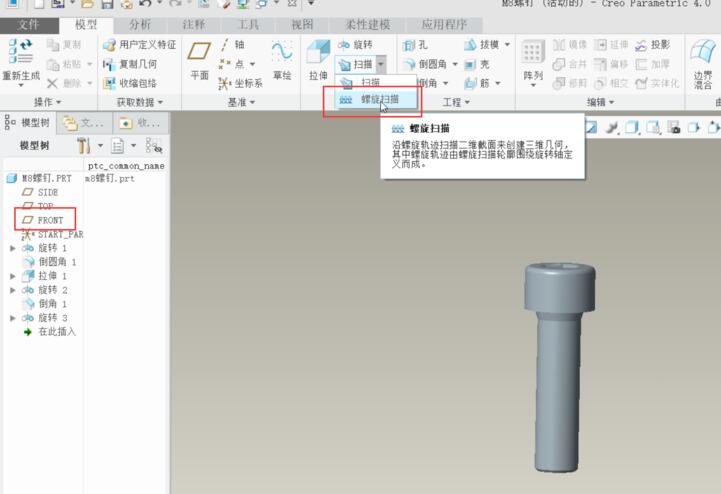The height and width of the screenshot is (494, 721).
Task: Switch to the 应用程序 Applications tab
Action: coord(444,25)
